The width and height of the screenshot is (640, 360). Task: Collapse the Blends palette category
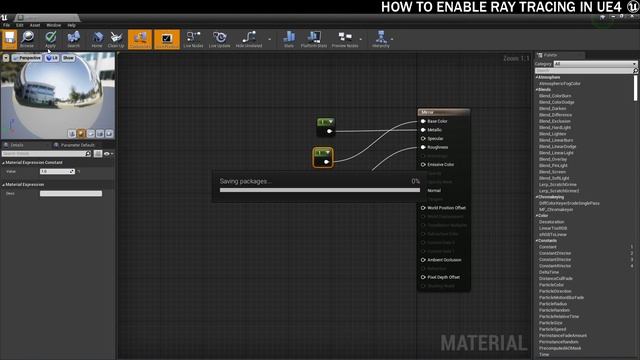point(537,89)
